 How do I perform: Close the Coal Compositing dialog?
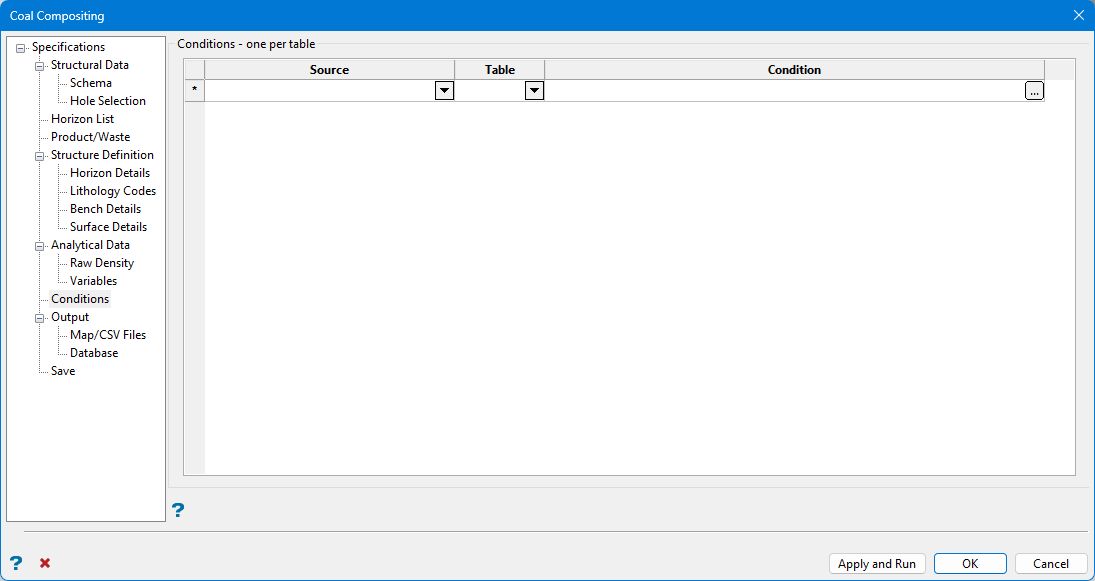[x=1078, y=15]
